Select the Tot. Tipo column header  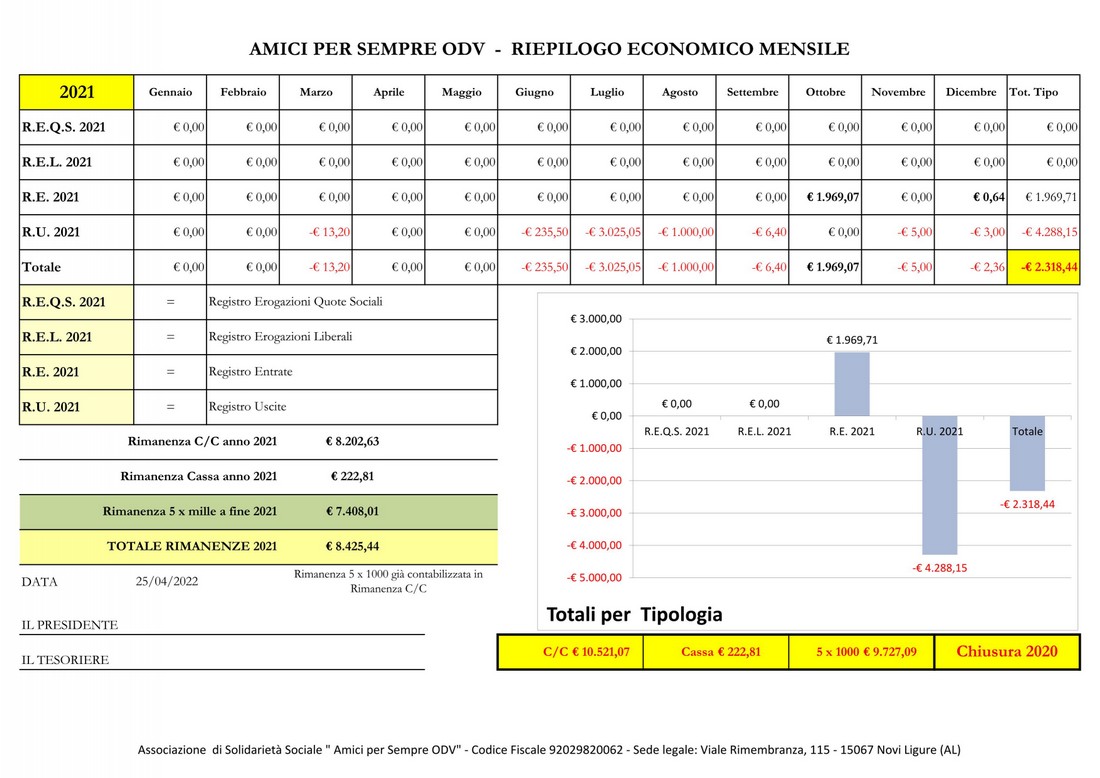pyautogui.click(x=1044, y=92)
